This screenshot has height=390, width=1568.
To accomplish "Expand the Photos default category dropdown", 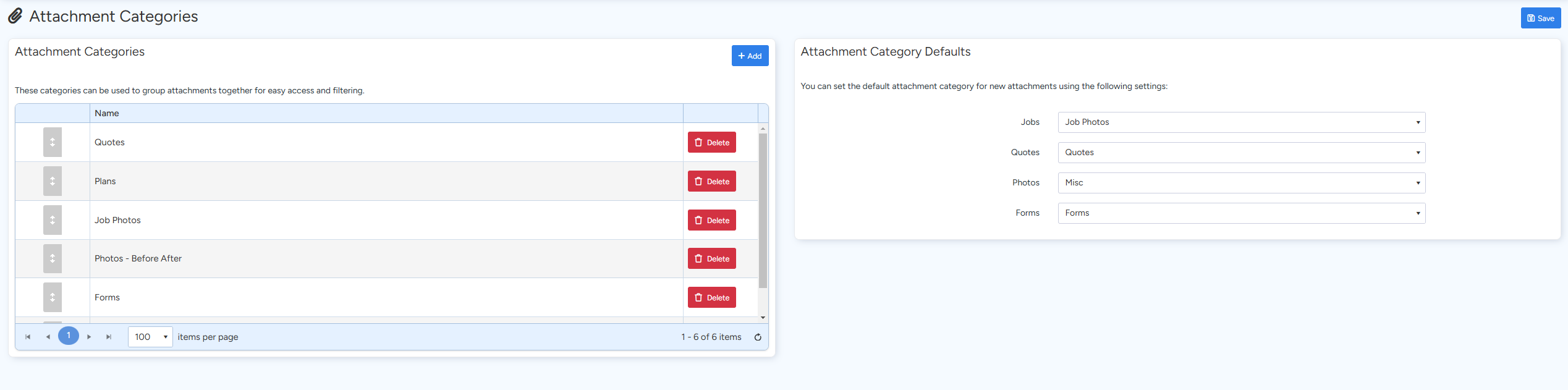I will click(x=1241, y=183).
